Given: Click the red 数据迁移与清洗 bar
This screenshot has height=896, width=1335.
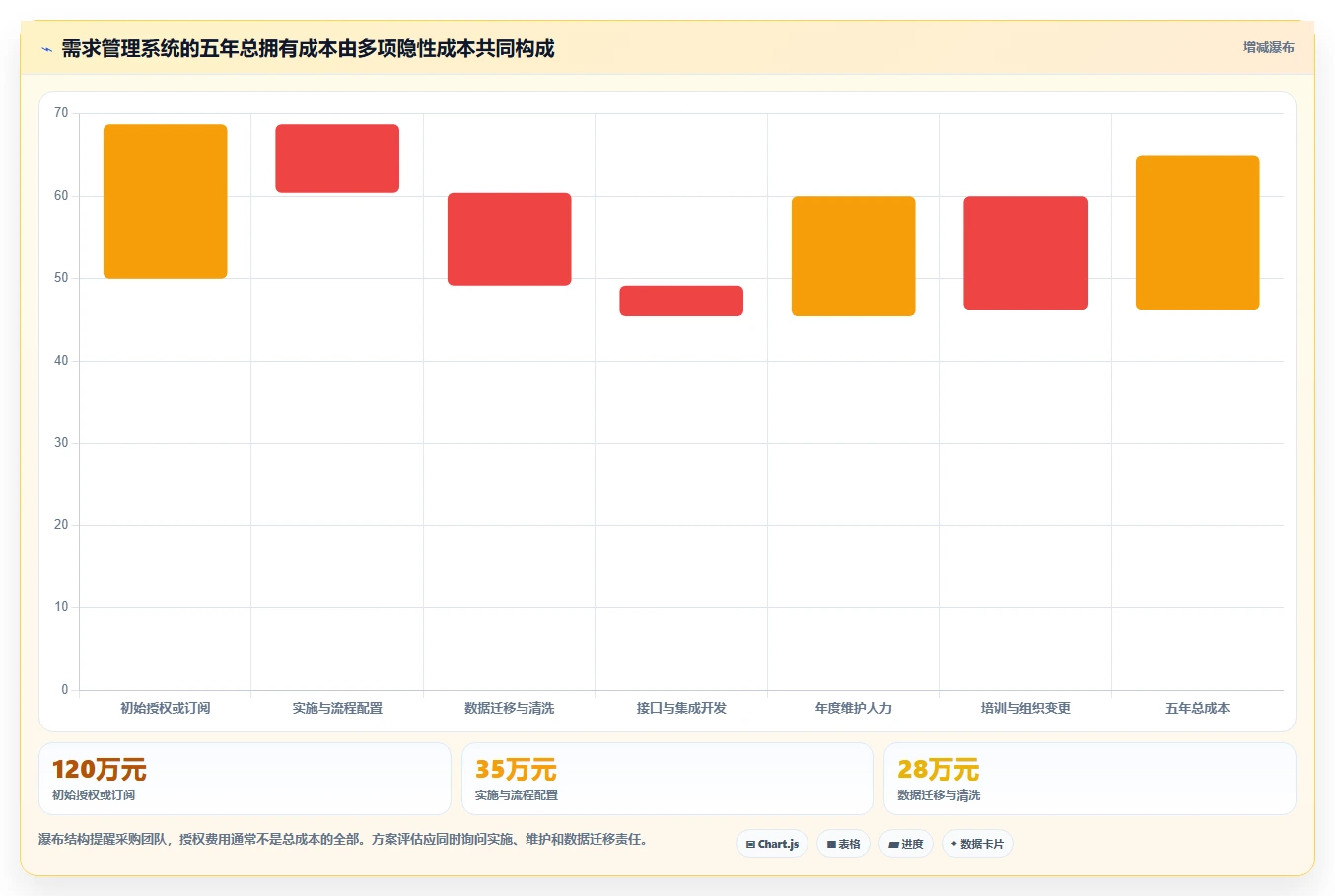Looking at the screenshot, I should point(510,240).
